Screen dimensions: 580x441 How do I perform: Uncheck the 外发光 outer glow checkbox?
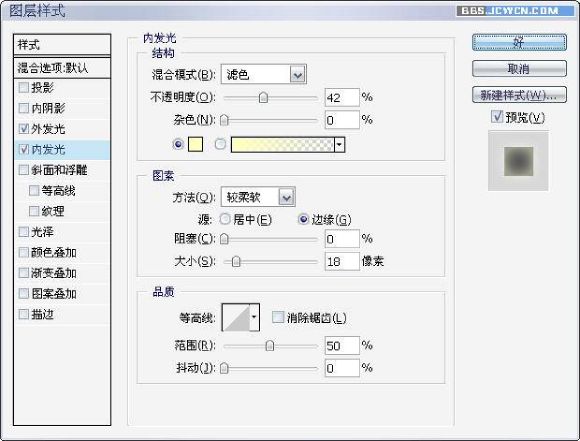[x=24, y=129]
